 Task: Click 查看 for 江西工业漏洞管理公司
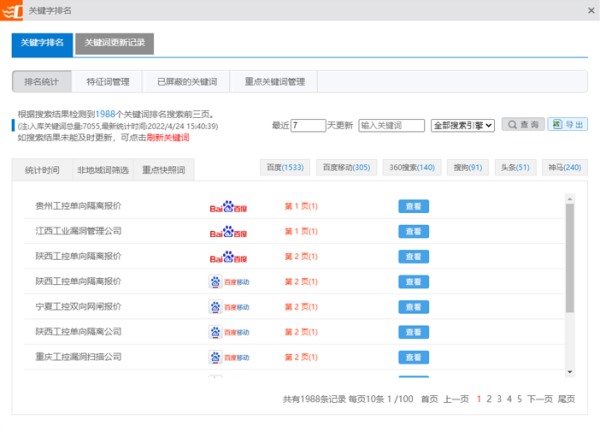coord(413,232)
